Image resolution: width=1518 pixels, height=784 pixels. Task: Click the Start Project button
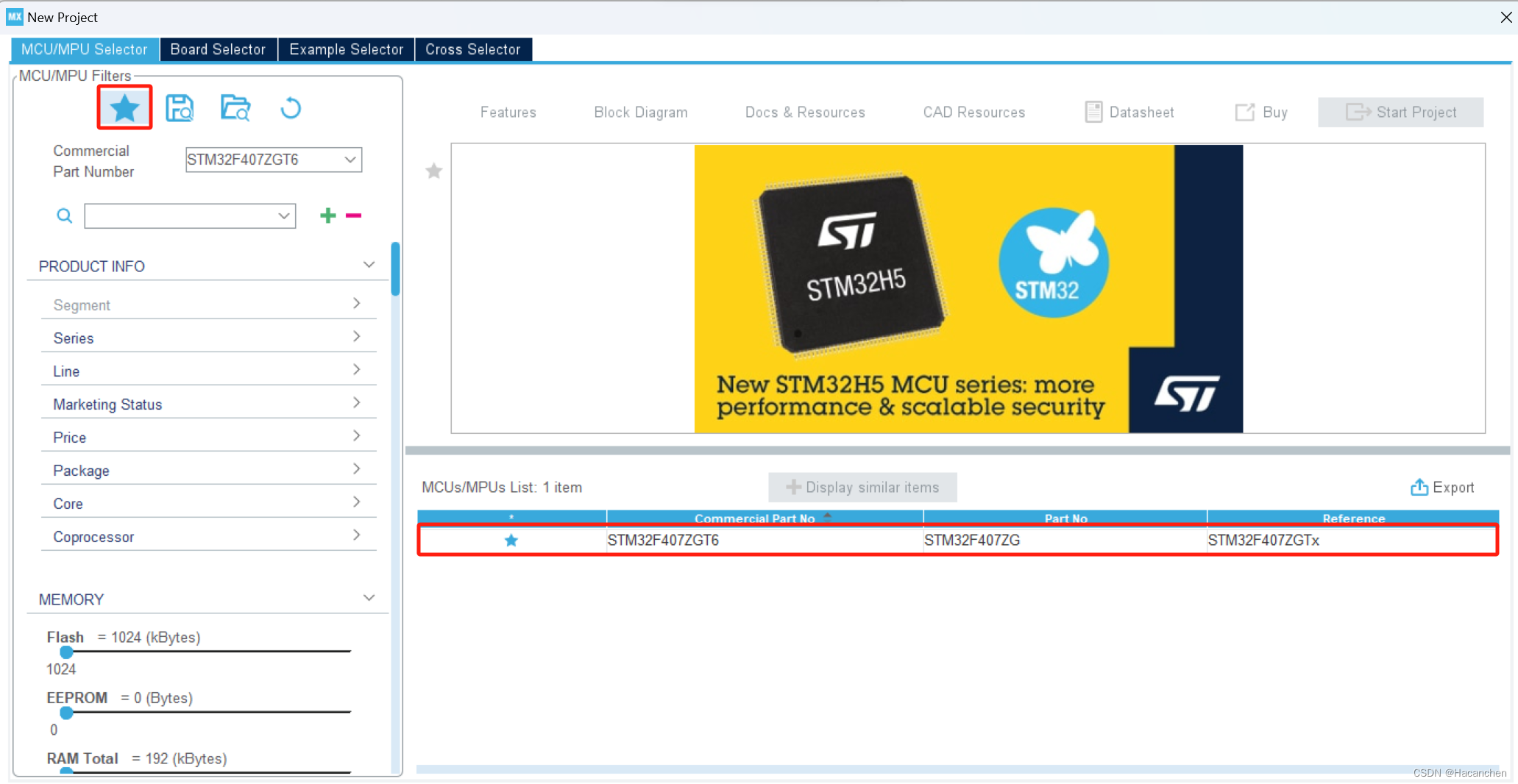coord(1400,112)
